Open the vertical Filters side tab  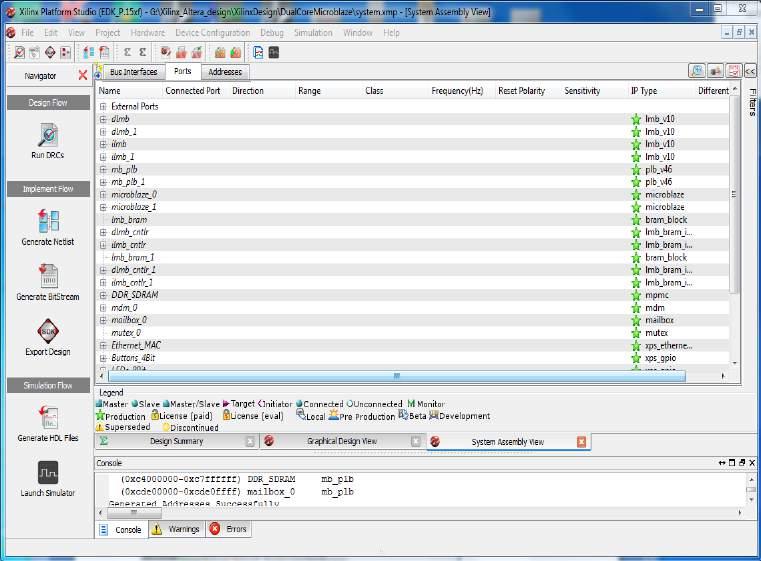coord(752,102)
